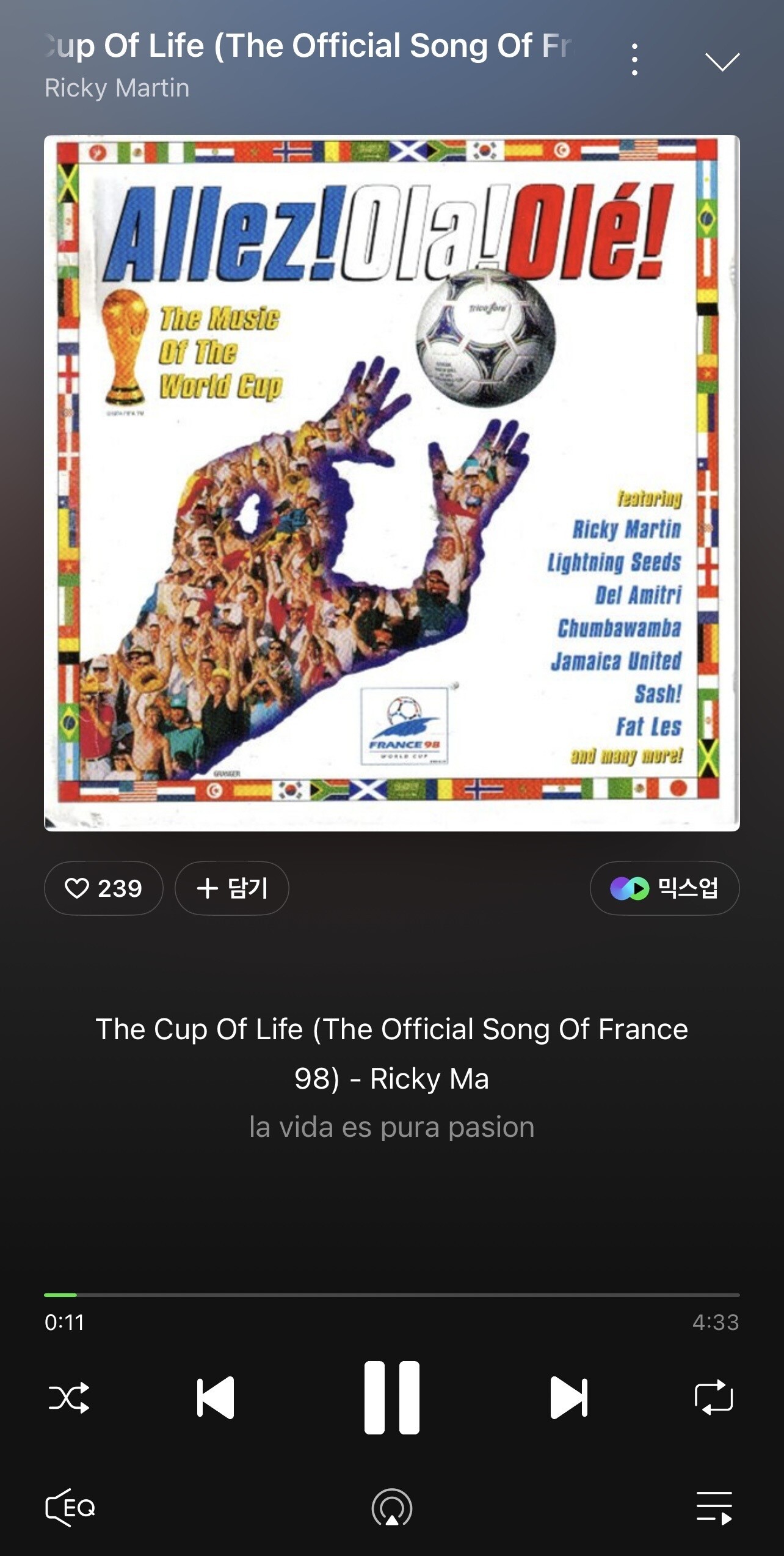
Task: Skip to the next track
Action: click(568, 1397)
